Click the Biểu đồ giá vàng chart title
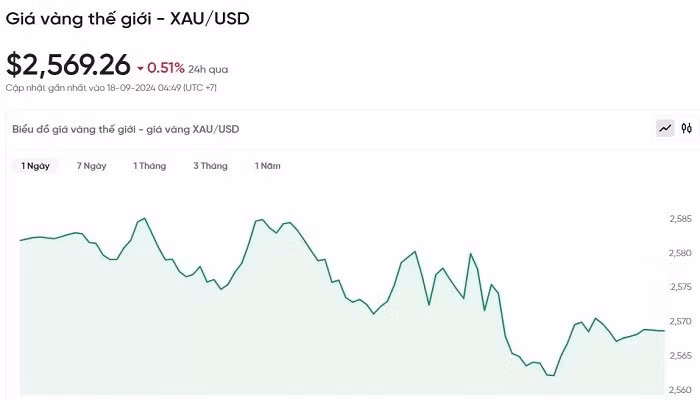The width and height of the screenshot is (700, 400). click(x=125, y=129)
